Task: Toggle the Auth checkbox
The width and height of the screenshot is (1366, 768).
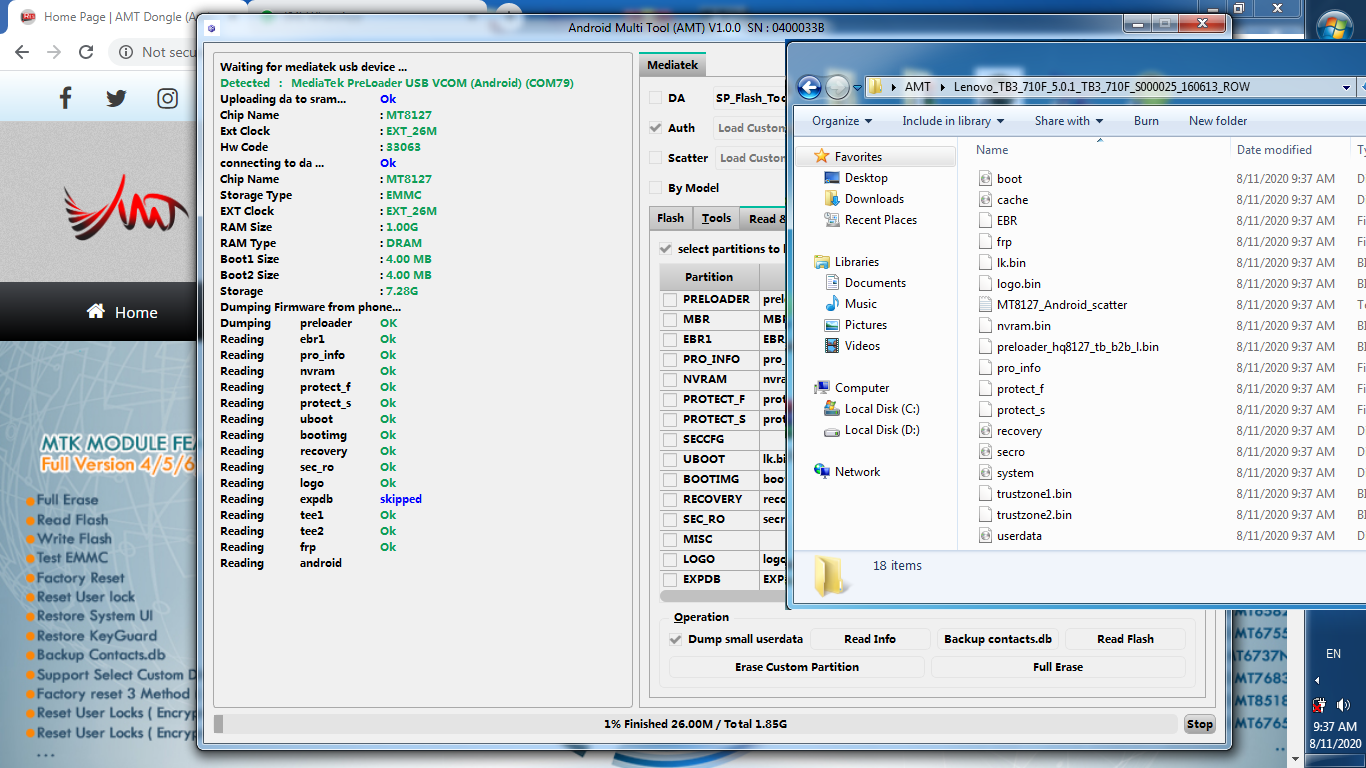Action: [655, 128]
